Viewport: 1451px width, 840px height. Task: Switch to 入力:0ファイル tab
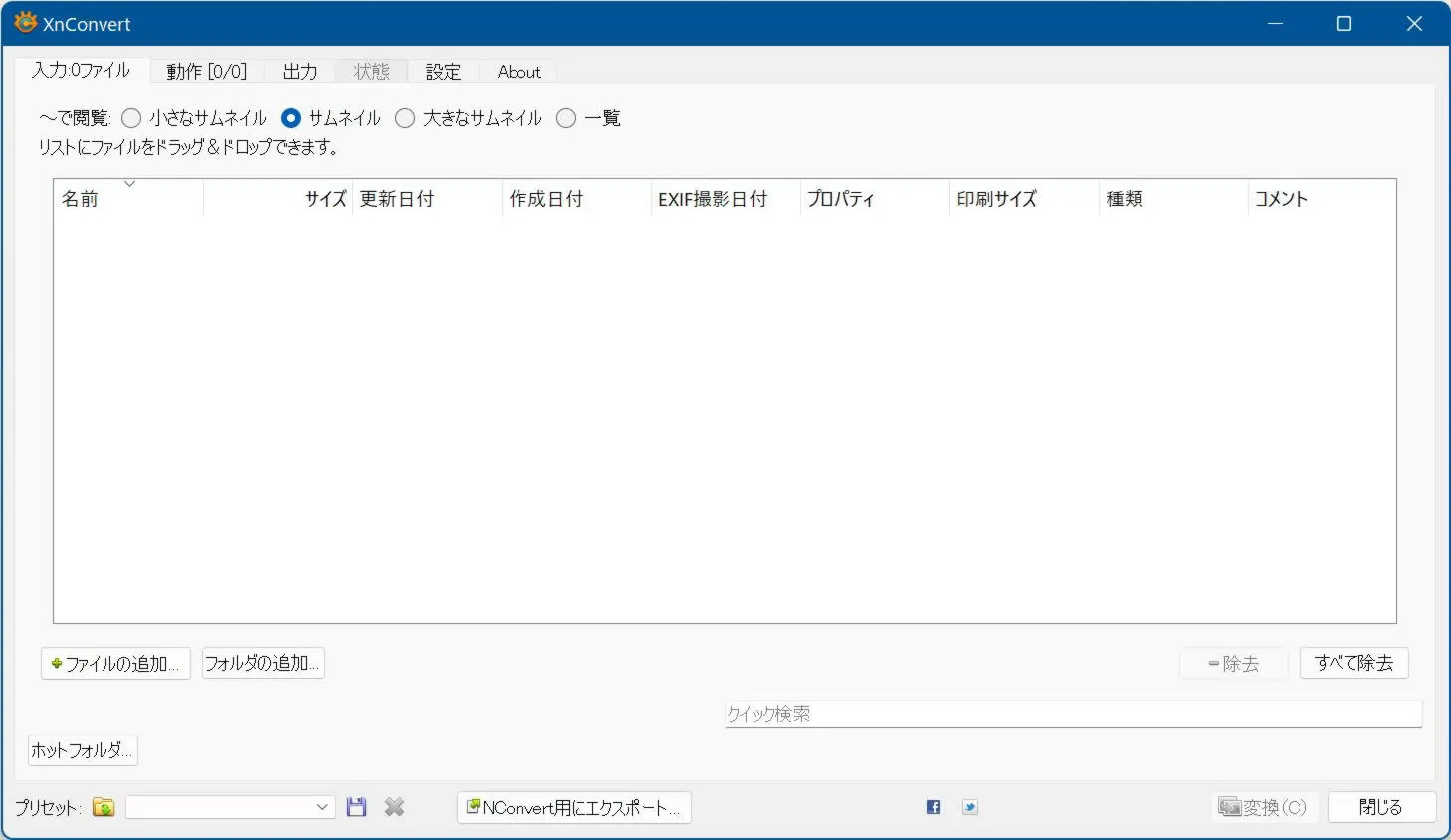pyautogui.click(x=82, y=70)
